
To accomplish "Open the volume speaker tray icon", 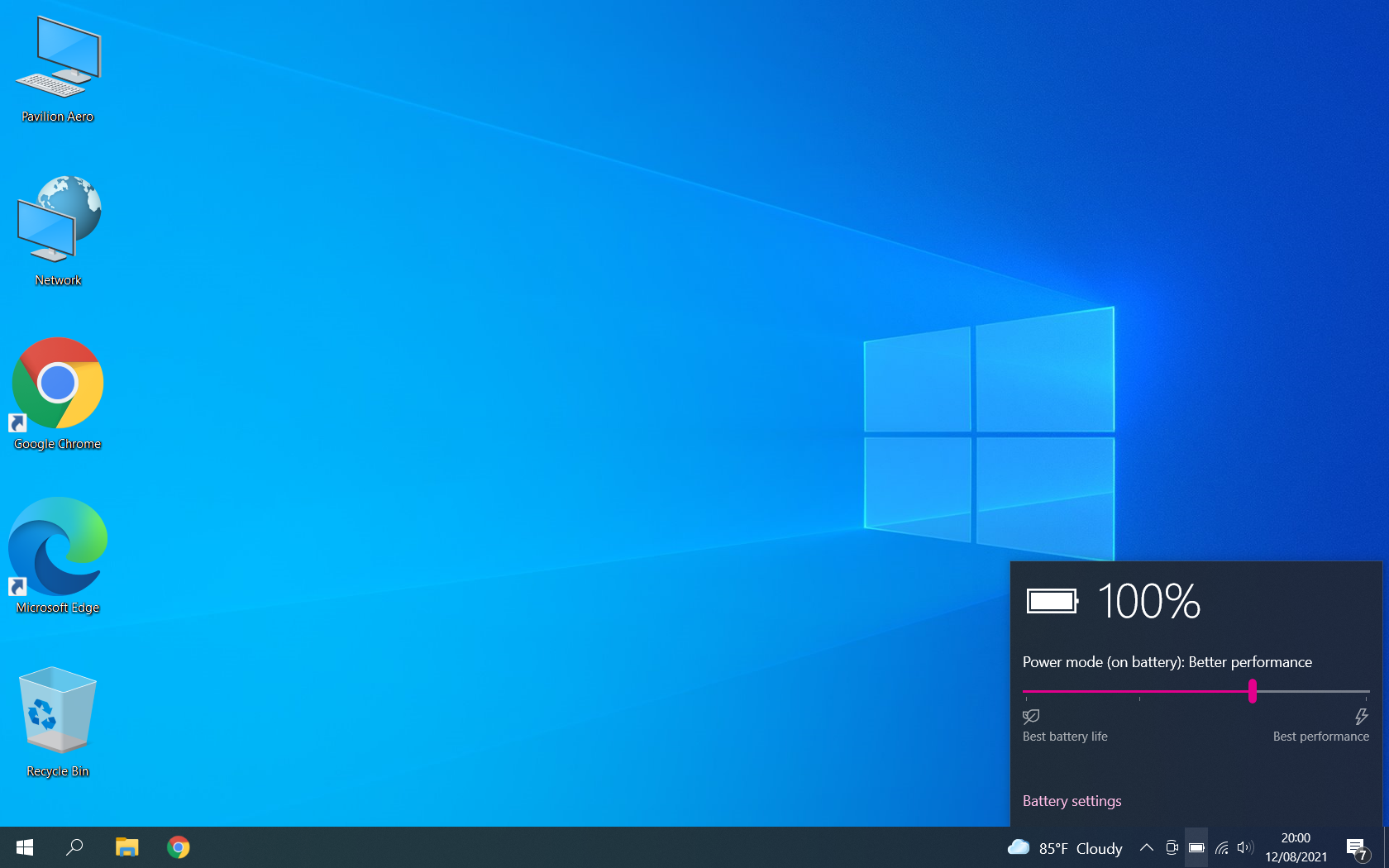I will [x=1245, y=847].
